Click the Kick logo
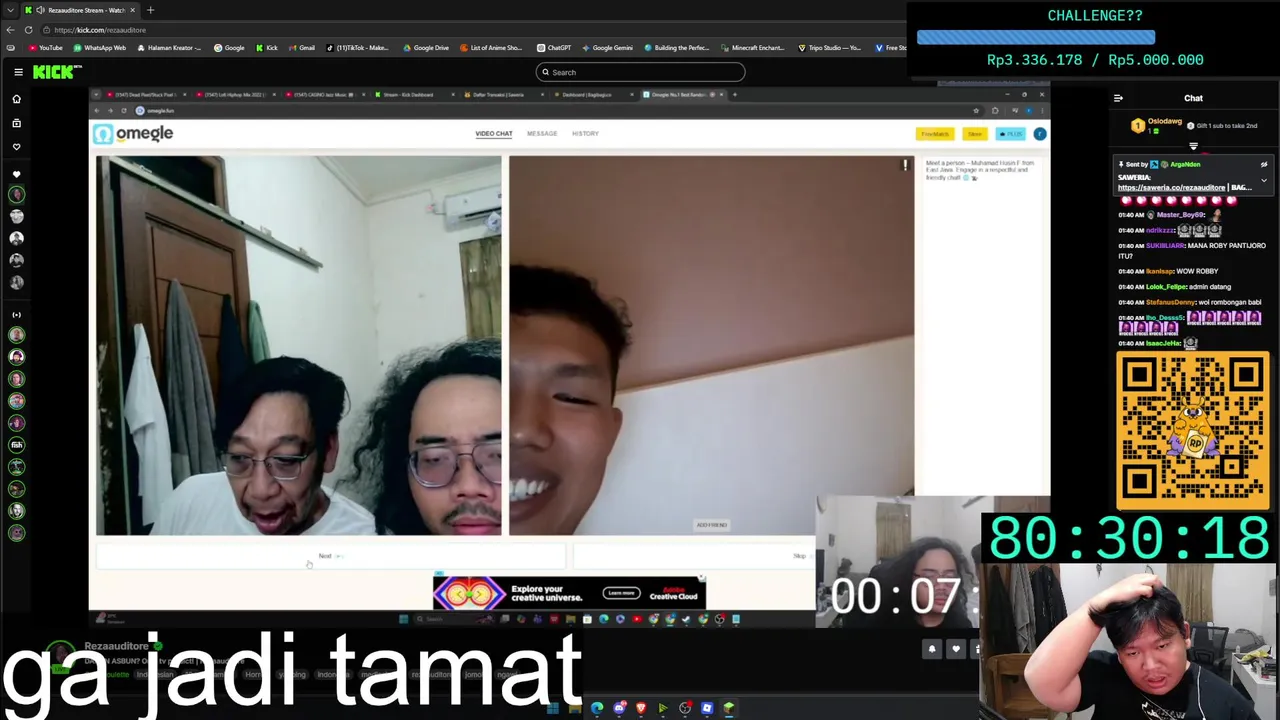 (x=56, y=72)
